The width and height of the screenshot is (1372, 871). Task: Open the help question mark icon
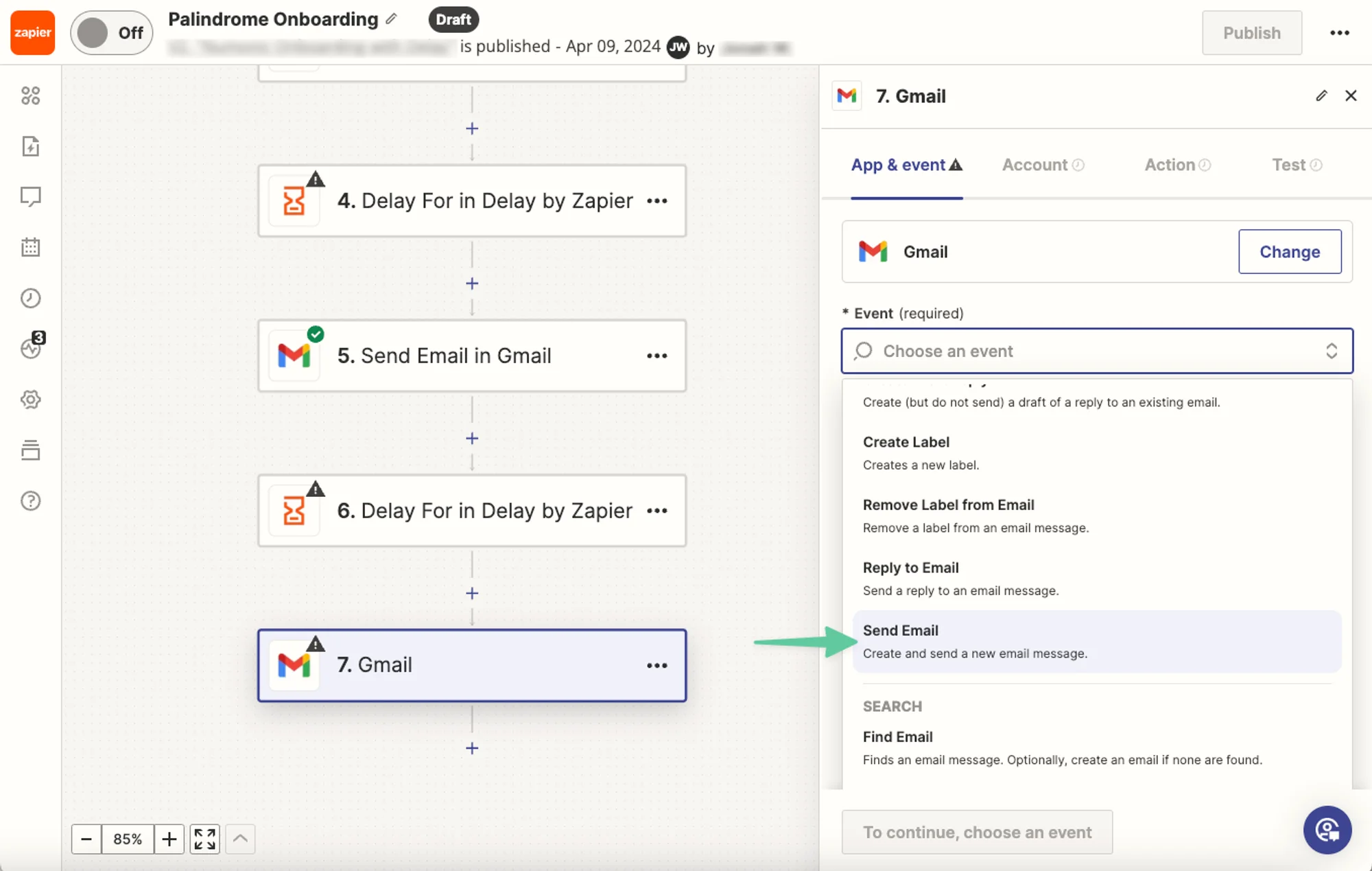(x=31, y=501)
